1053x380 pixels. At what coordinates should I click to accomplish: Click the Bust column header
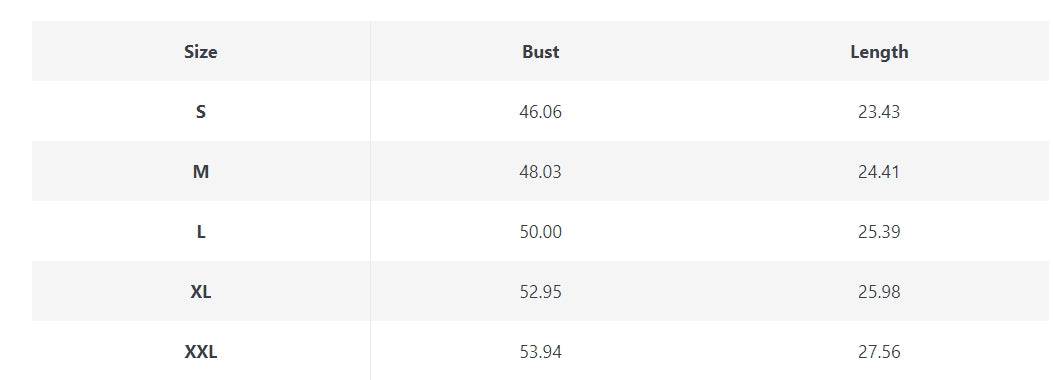[541, 52]
